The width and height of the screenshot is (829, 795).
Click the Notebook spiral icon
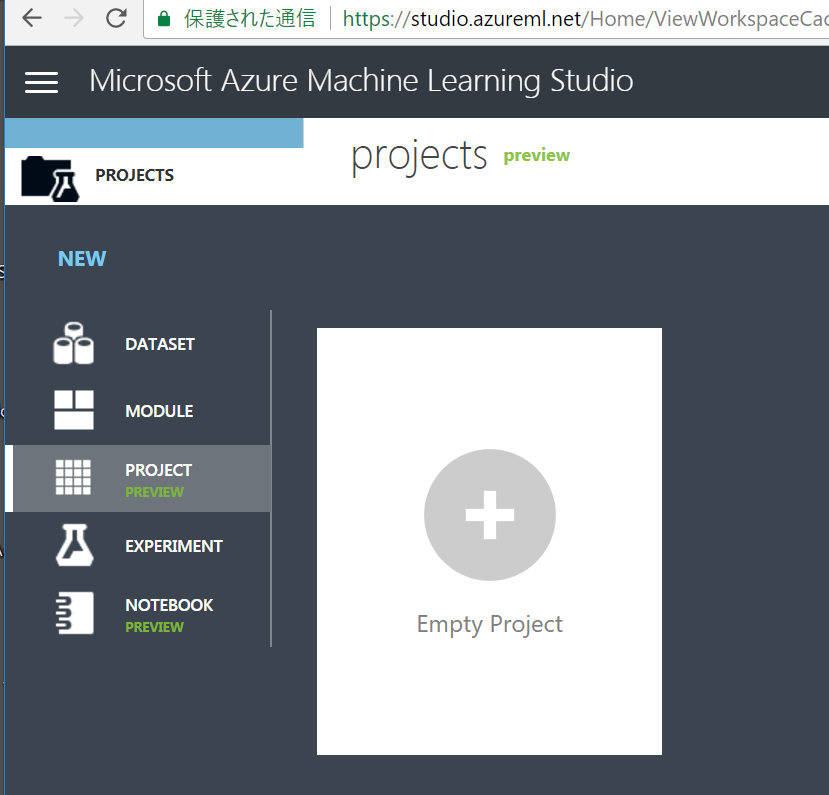75,613
